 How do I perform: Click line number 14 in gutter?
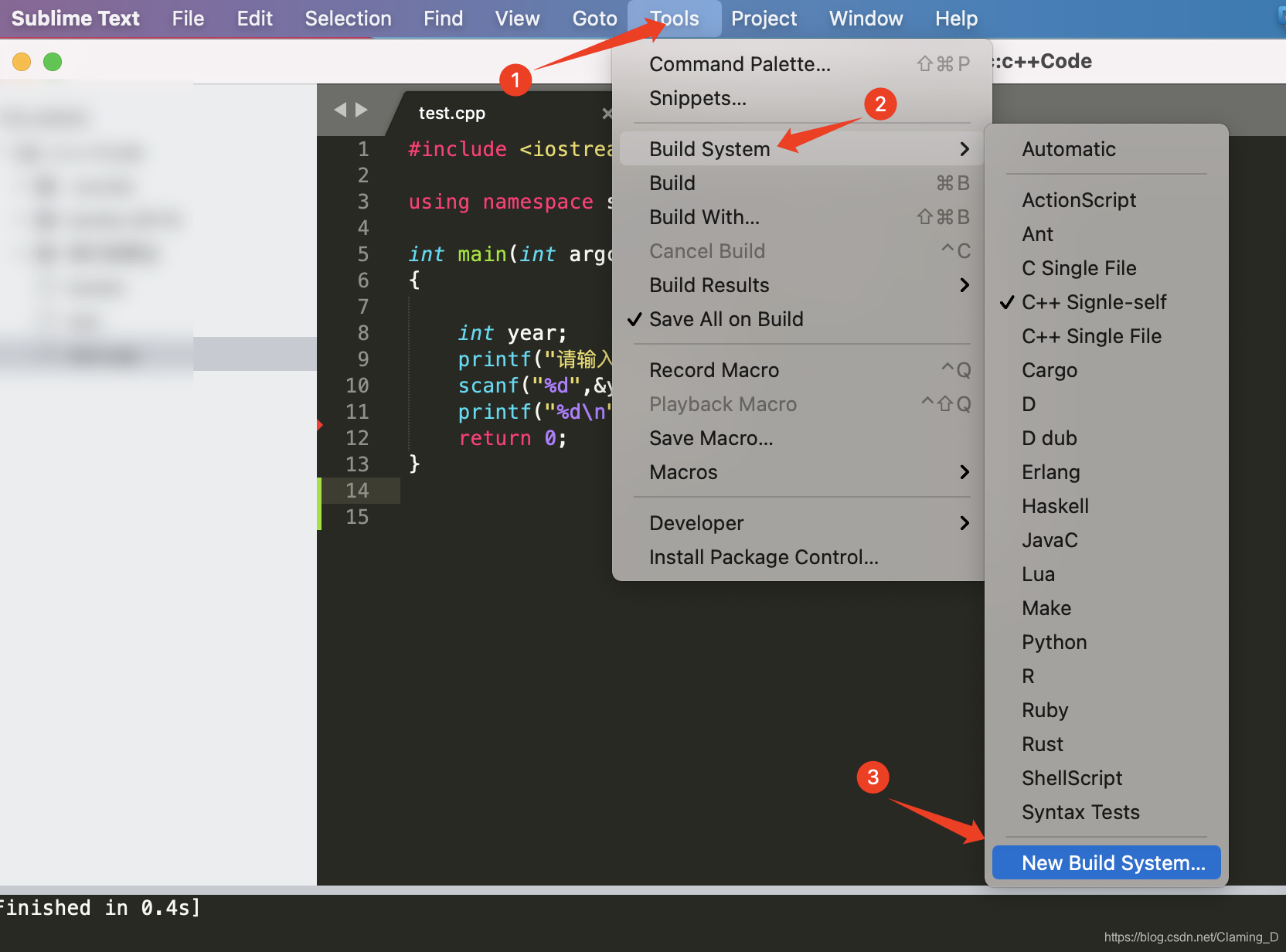coord(357,491)
